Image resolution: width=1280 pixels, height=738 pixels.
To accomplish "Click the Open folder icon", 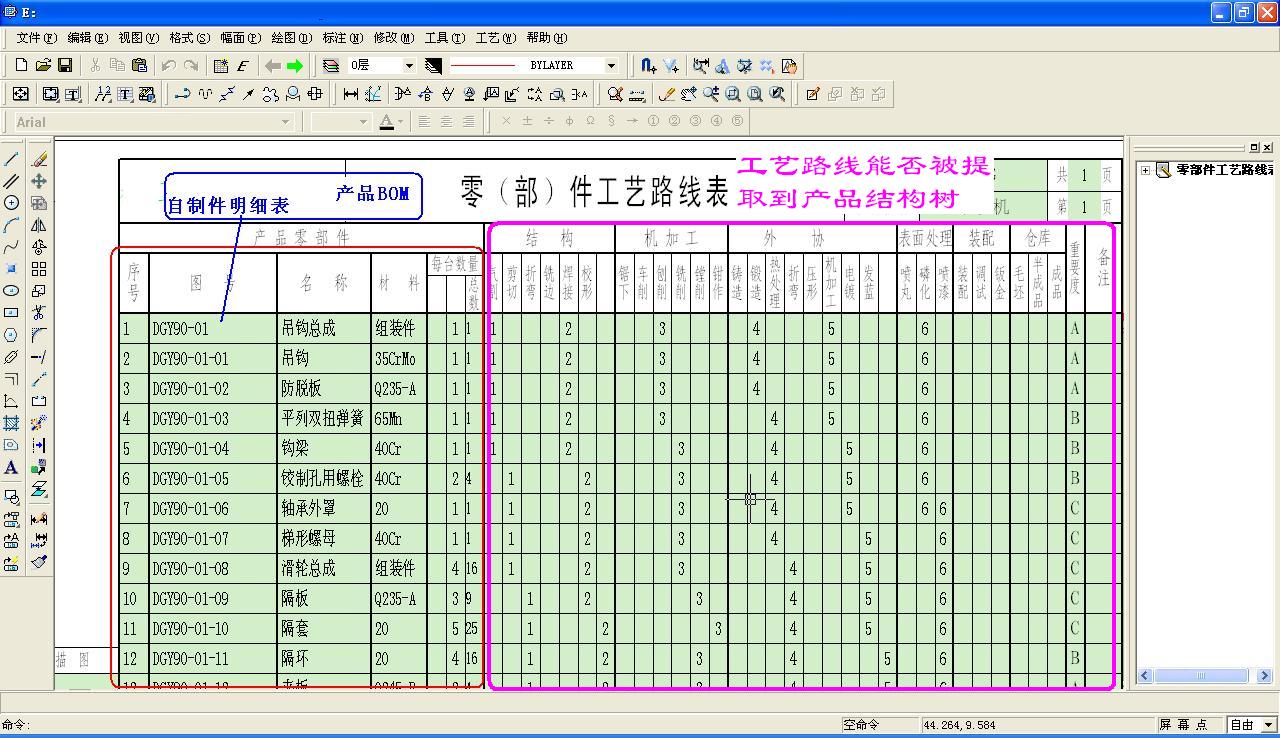I will pyautogui.click(x=43, y=66).
